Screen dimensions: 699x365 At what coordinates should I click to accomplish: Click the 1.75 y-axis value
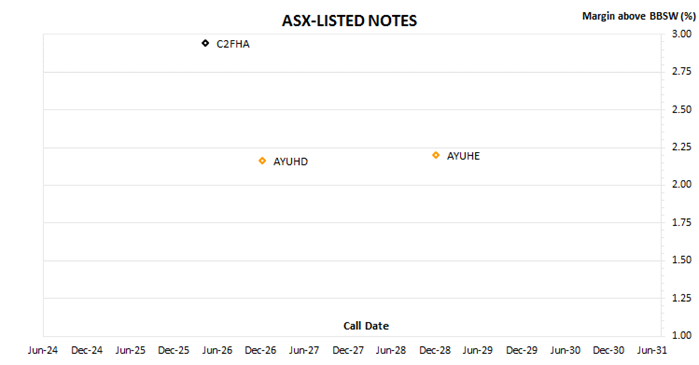tap(682, 222)
